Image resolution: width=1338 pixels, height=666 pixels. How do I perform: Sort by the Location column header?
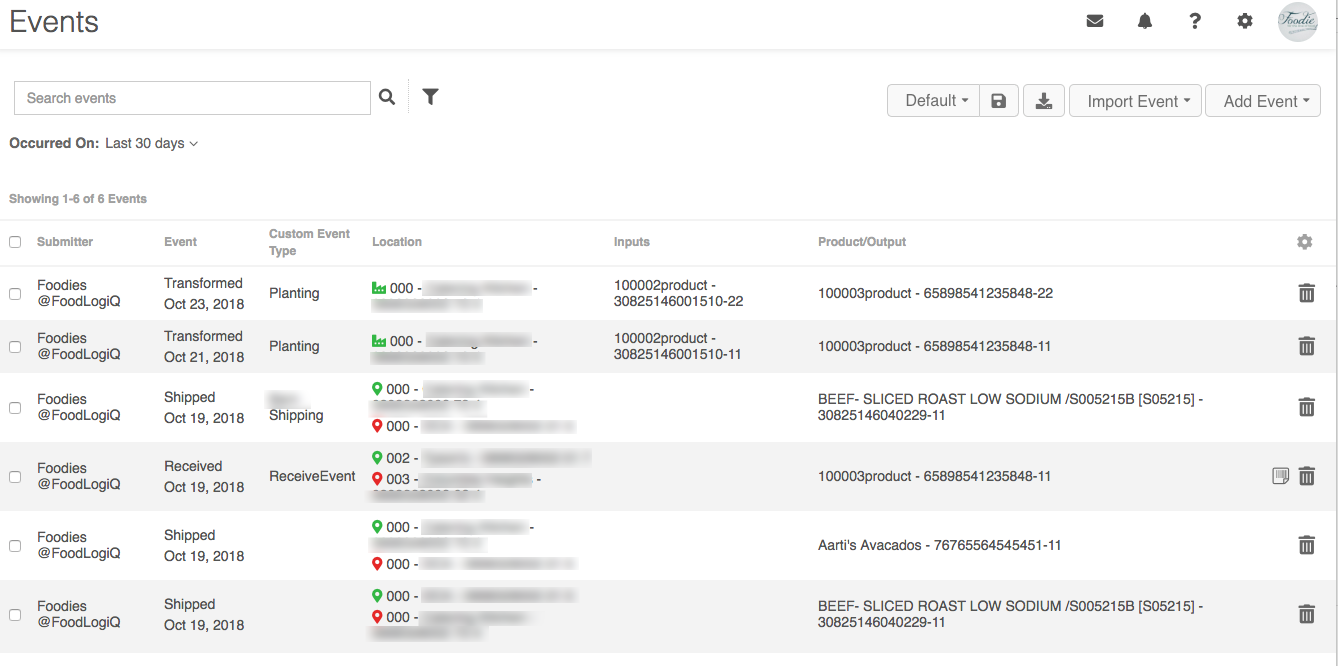[397, 242]
